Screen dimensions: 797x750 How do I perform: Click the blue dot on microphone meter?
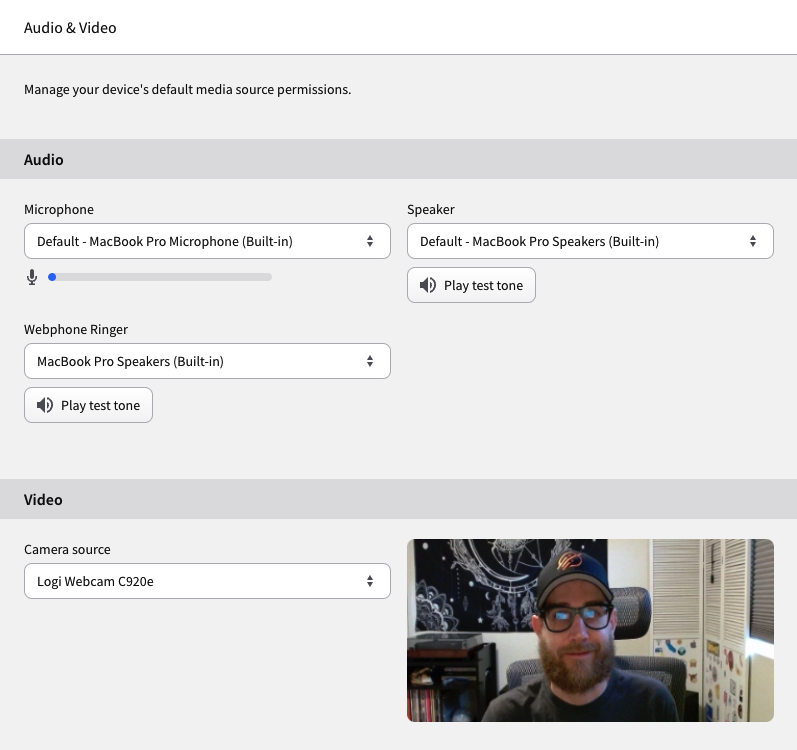52,277
